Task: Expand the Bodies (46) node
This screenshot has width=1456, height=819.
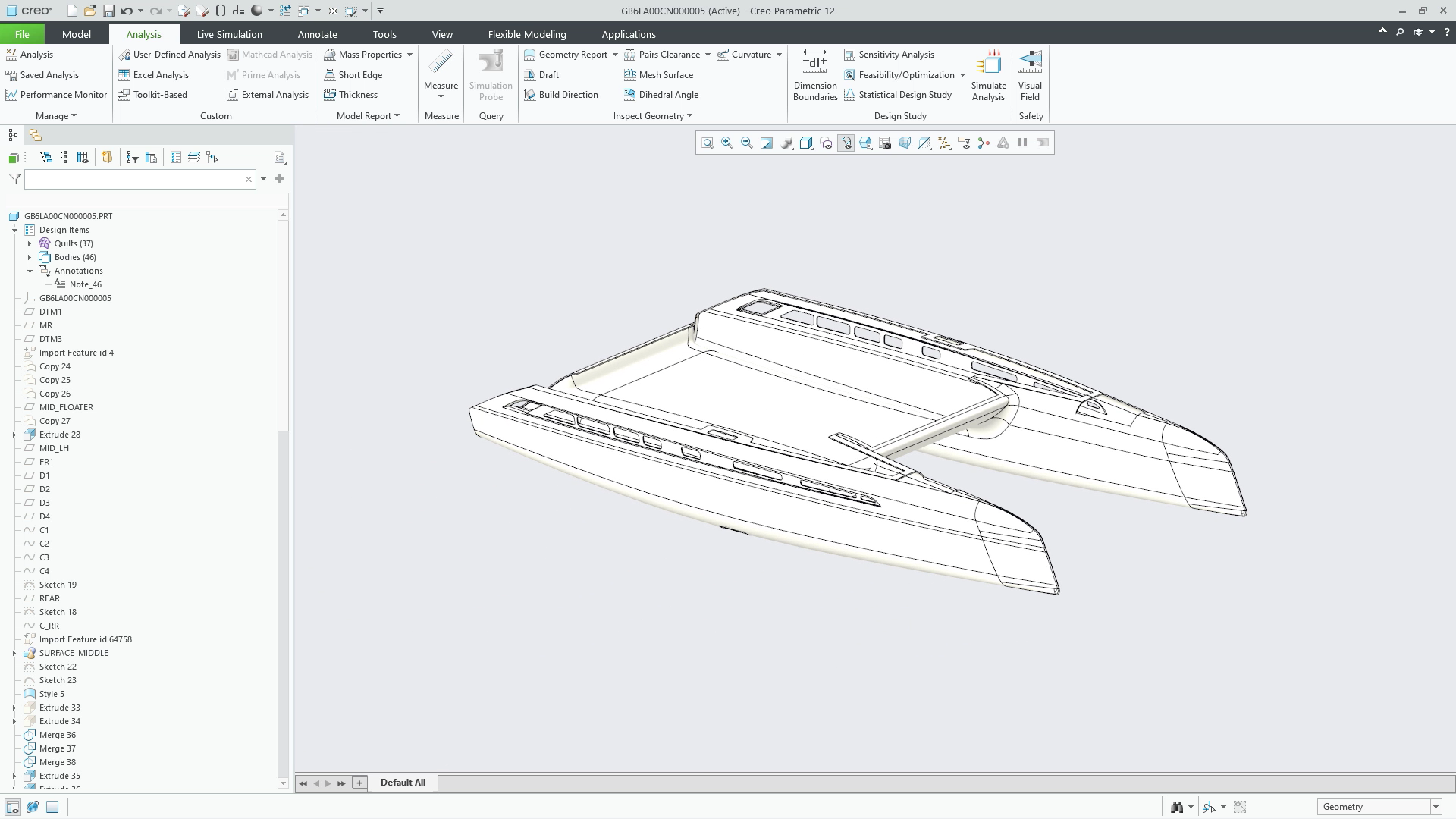Action: 30,257
